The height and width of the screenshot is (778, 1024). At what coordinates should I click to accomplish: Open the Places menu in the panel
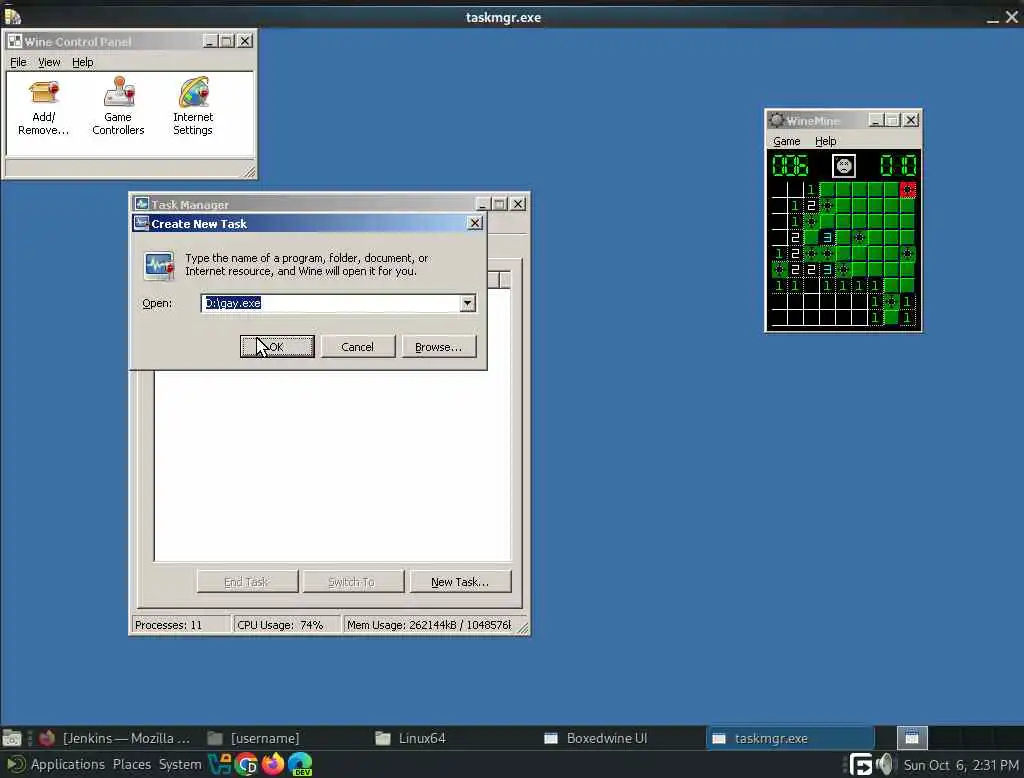coord(131,764)
